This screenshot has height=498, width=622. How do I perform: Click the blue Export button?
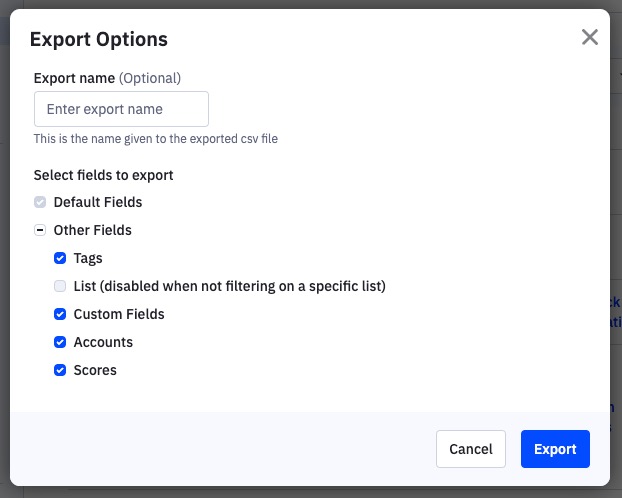(555, 449)
